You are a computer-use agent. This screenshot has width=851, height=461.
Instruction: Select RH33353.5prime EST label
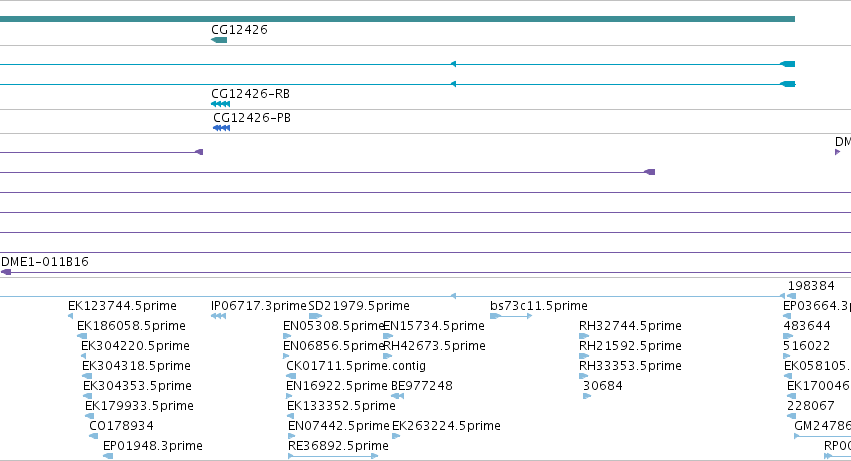tap(630, 366)
